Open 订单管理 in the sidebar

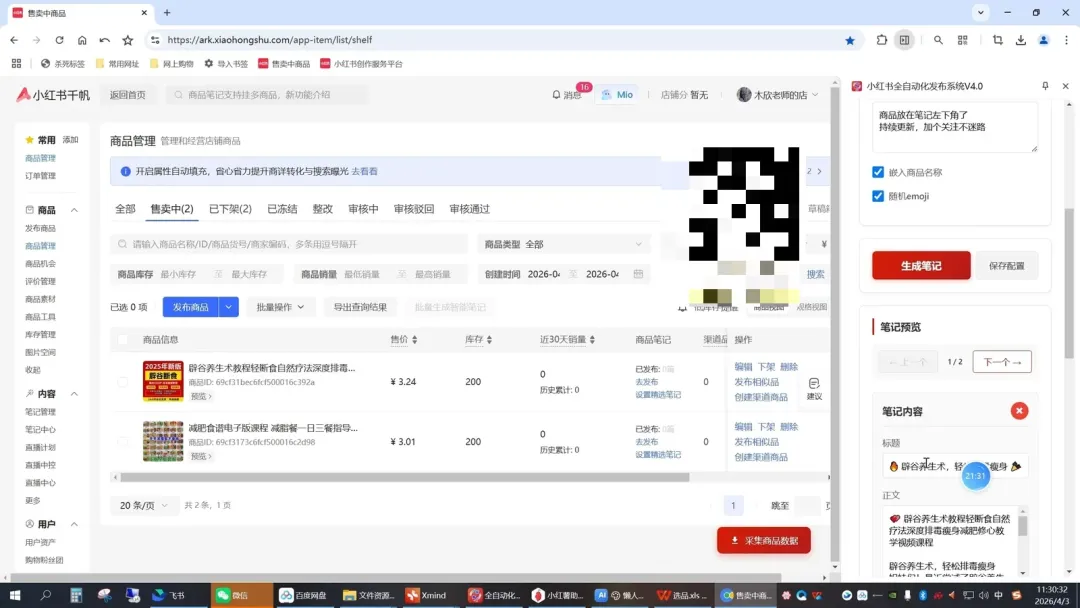(x=41, y=176)
